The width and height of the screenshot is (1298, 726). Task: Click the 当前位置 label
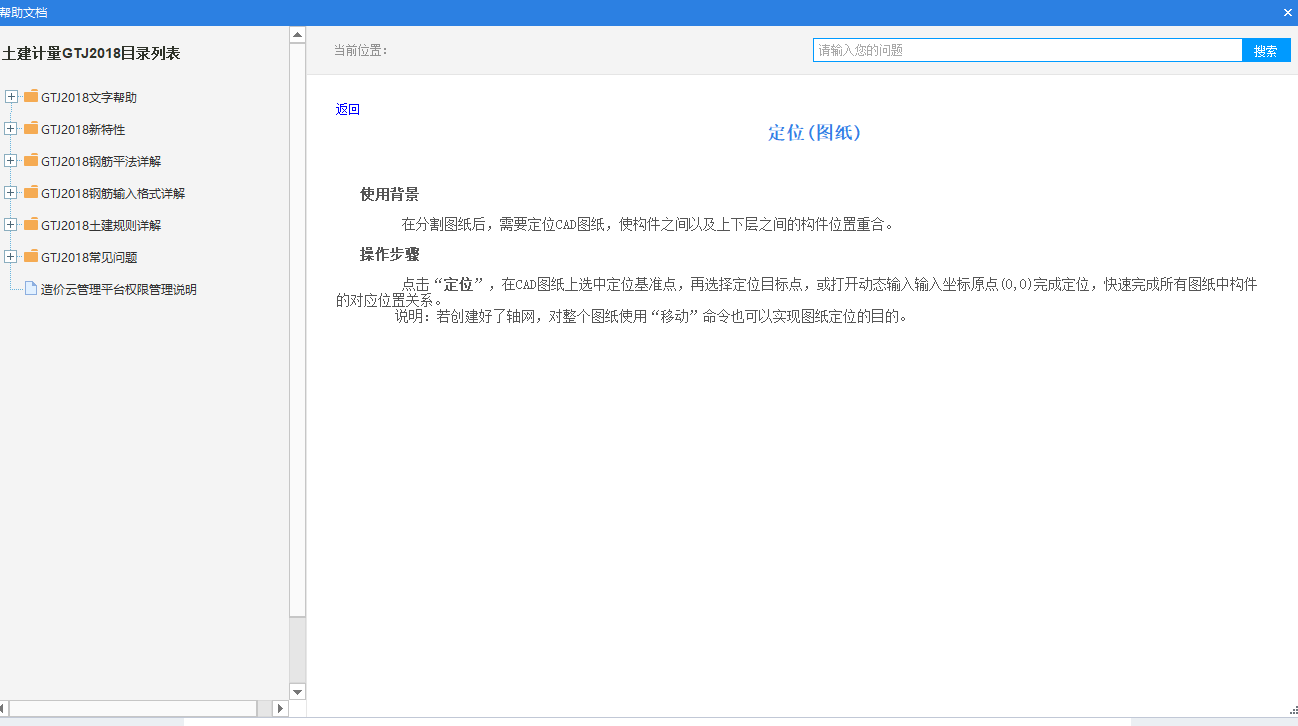(360, 50)
